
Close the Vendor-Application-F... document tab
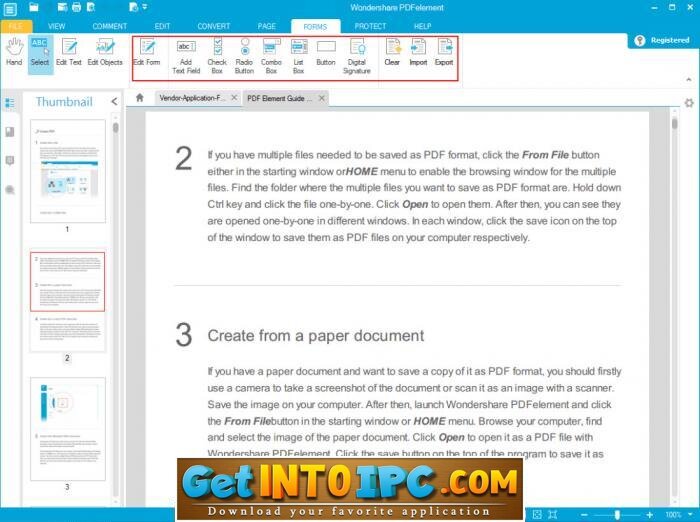point(234,98)
